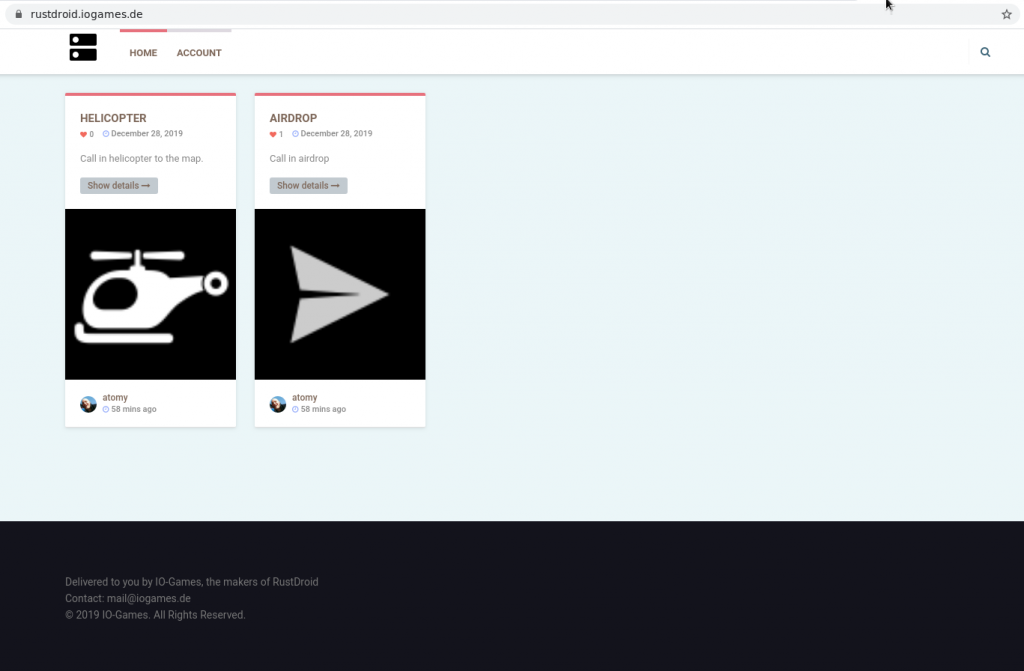Image resolution: width=1024 pixels, height=671 pixels.
Task: Click clock icon by Helicopter '58 mins ago'
Action: [x=106, y=410]
